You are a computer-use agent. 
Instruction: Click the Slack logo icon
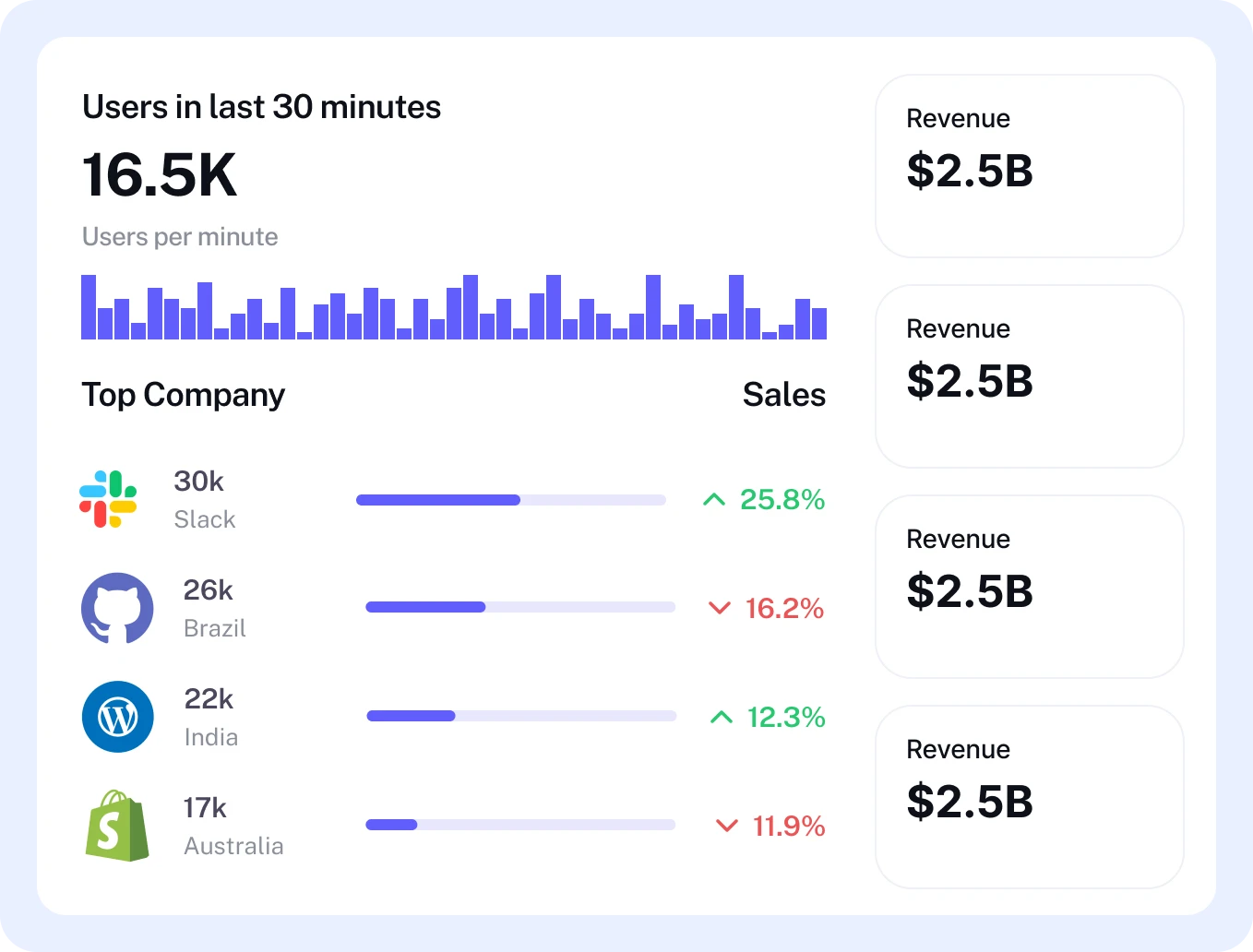(x=108, y=499)
